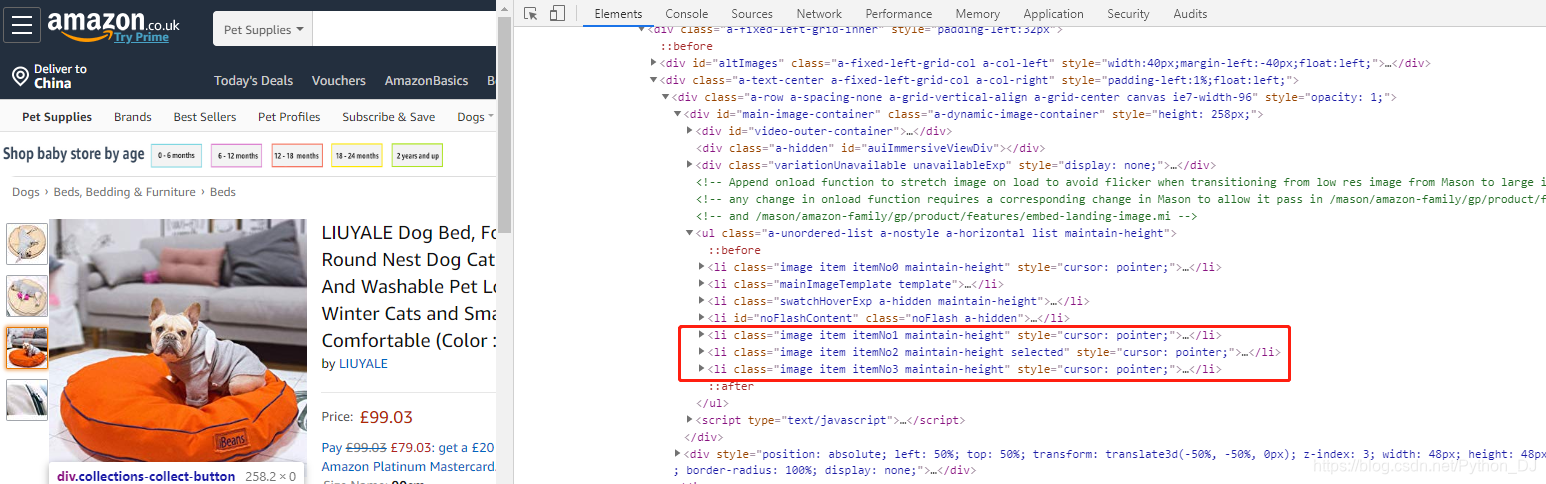Expand the video-outer-container div node

(689, 131)
